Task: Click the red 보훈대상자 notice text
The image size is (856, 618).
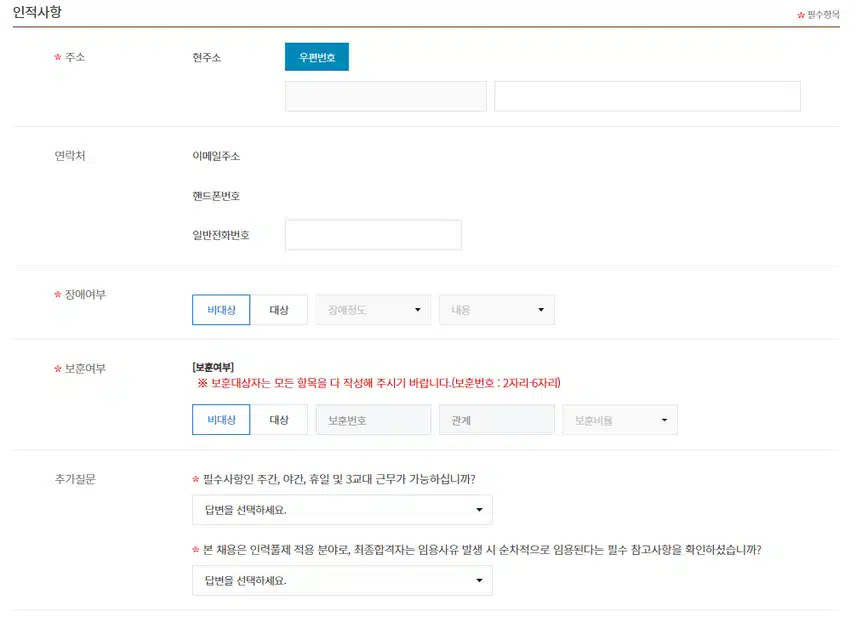Action: point(379,383)
